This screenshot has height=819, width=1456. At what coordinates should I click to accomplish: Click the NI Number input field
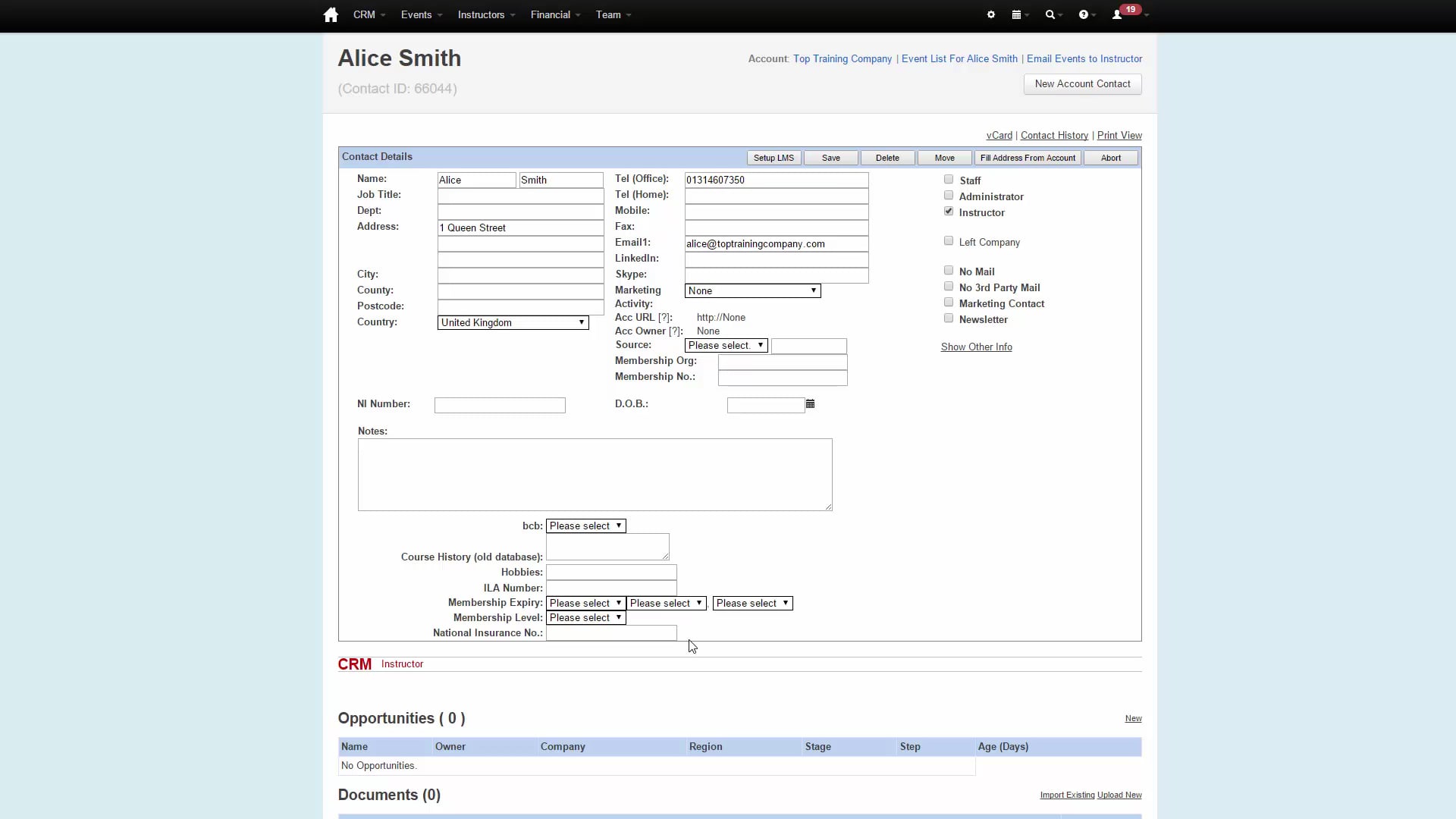click(500, 406)
